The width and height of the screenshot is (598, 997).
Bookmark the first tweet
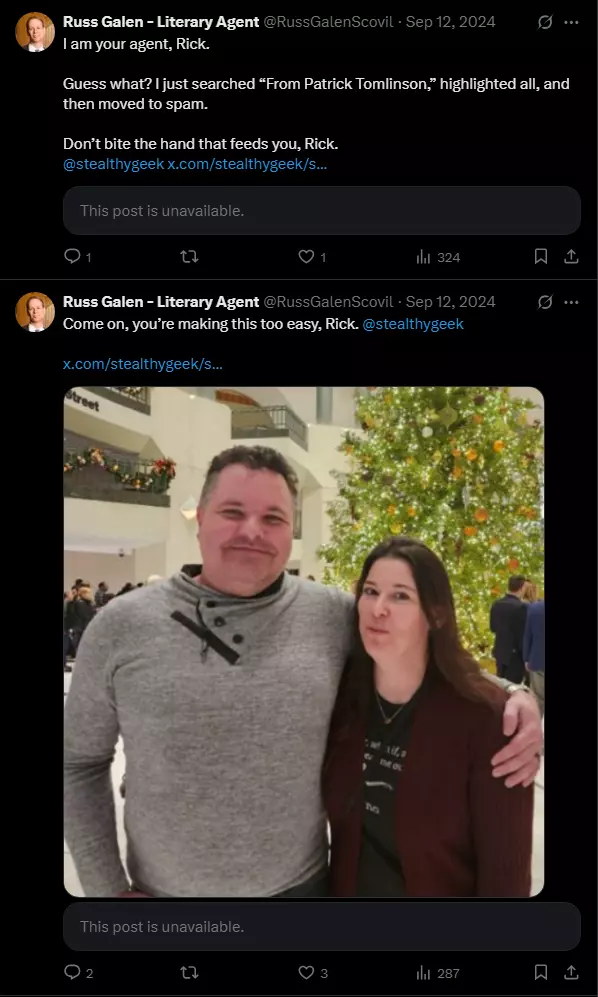pyautogui.click(x=541, y=256)
